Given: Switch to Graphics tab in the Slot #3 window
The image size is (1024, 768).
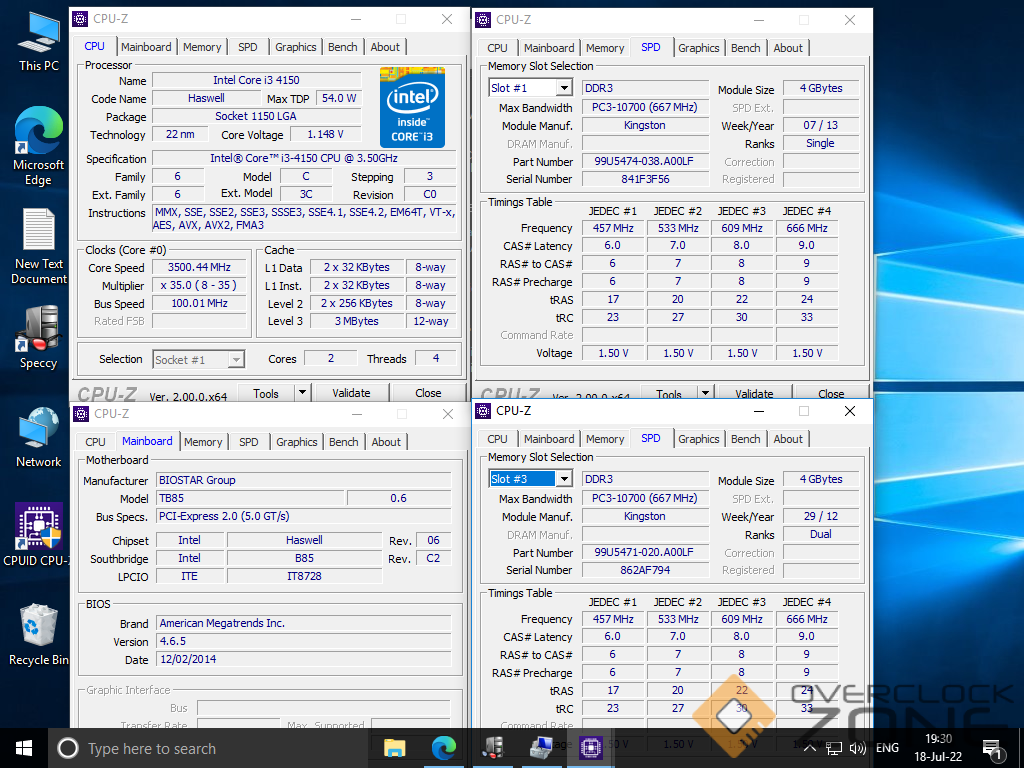Looking at the screenshot, I should (698, 439).
